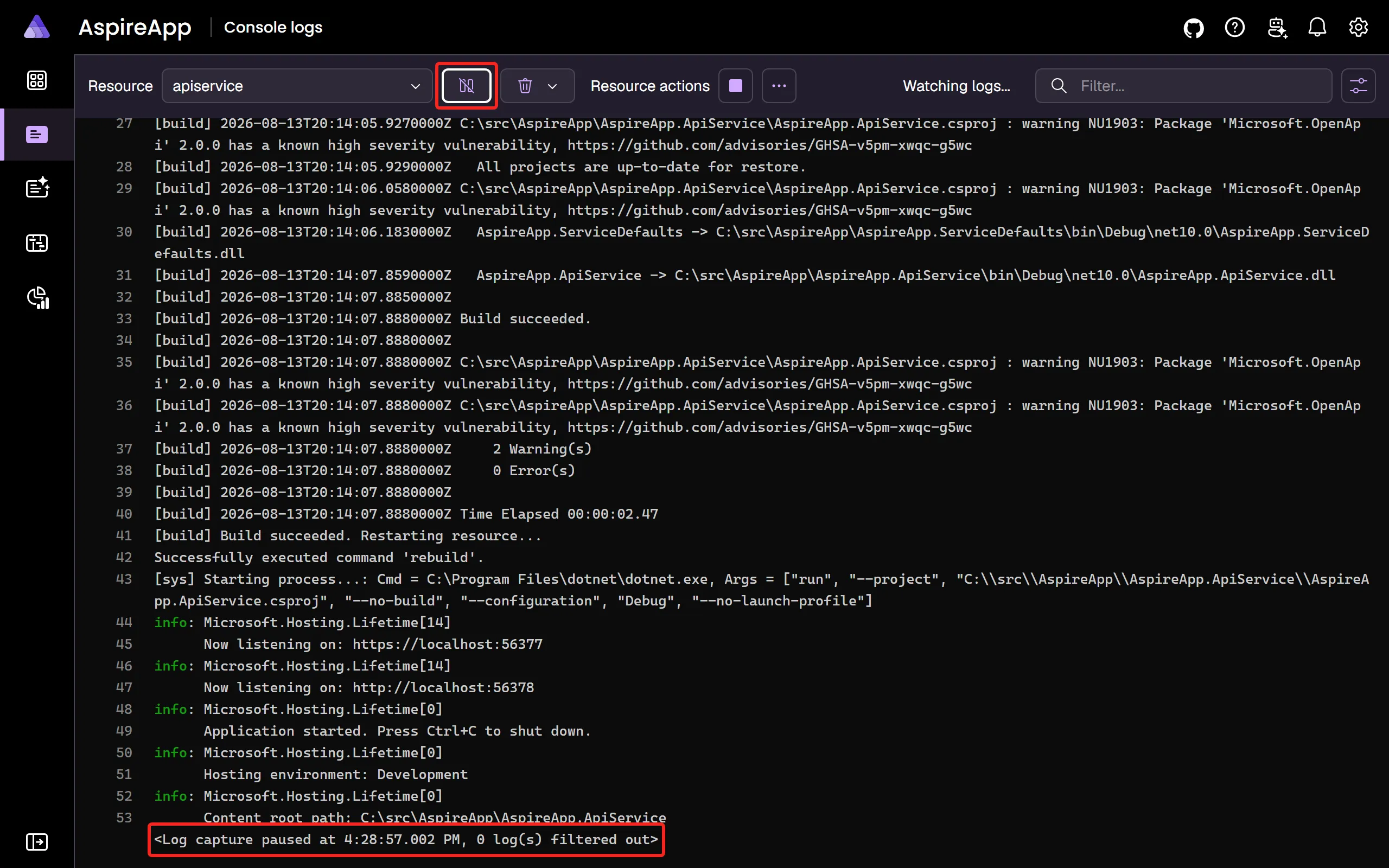Toggle pause/resume log capture button
1389x868 pixels.
(466, 86)
